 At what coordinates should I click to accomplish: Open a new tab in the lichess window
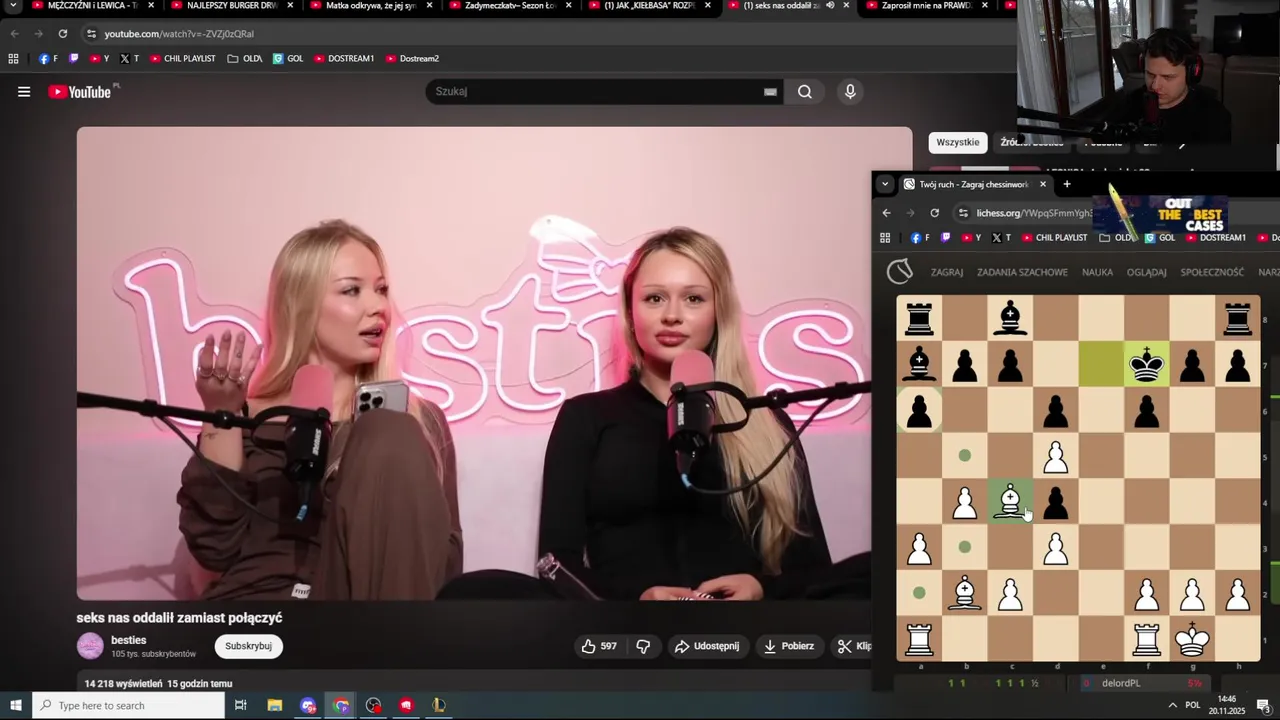[1066, 184]
